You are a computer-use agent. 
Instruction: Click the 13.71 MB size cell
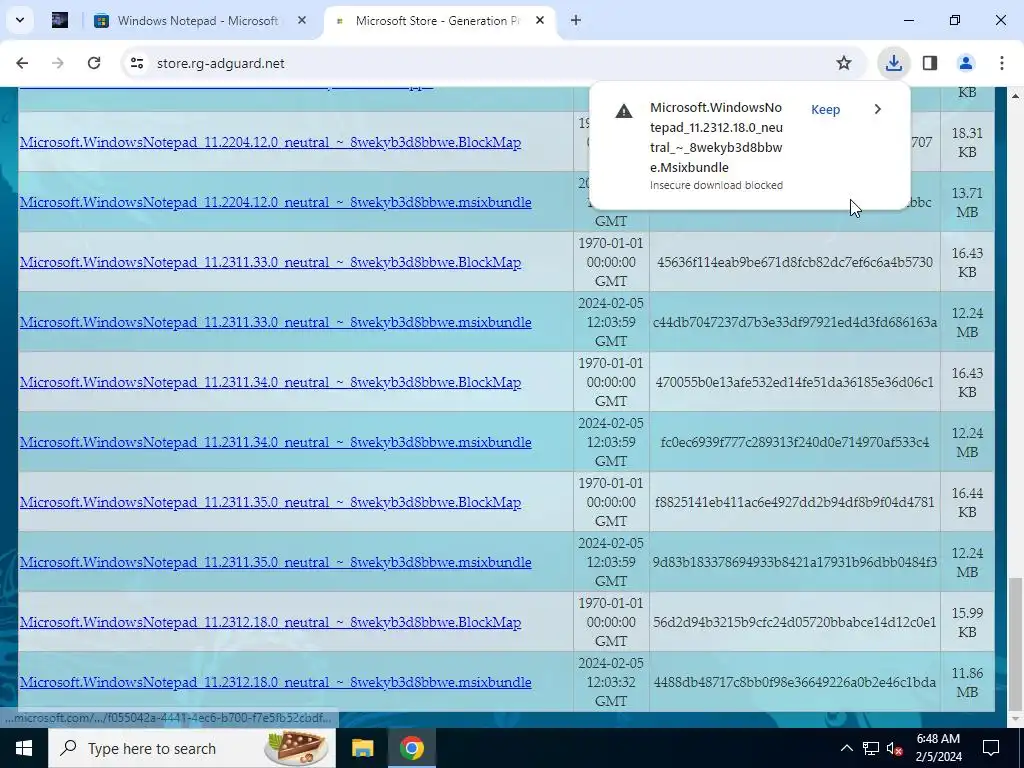[x=967, y=202]
